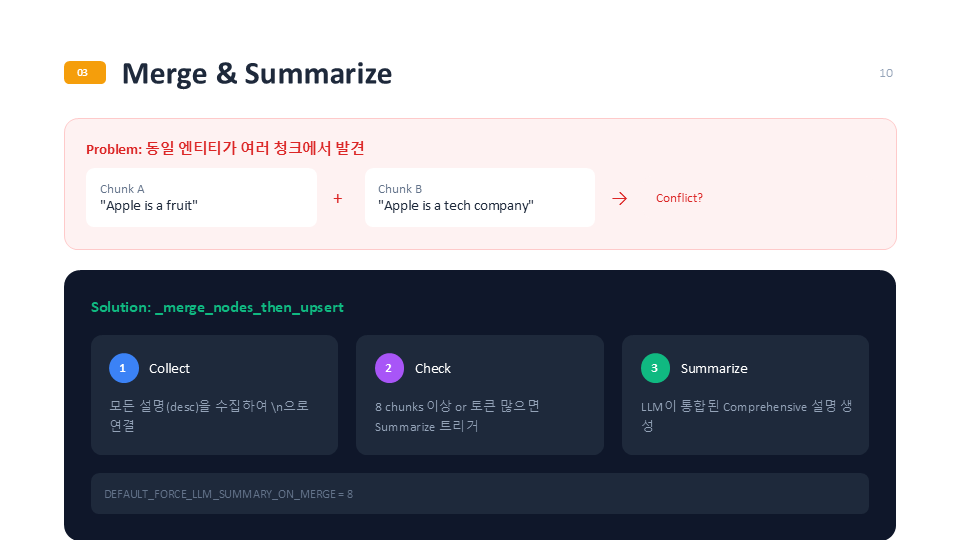Click the red Problem heading text

point(225,148)
